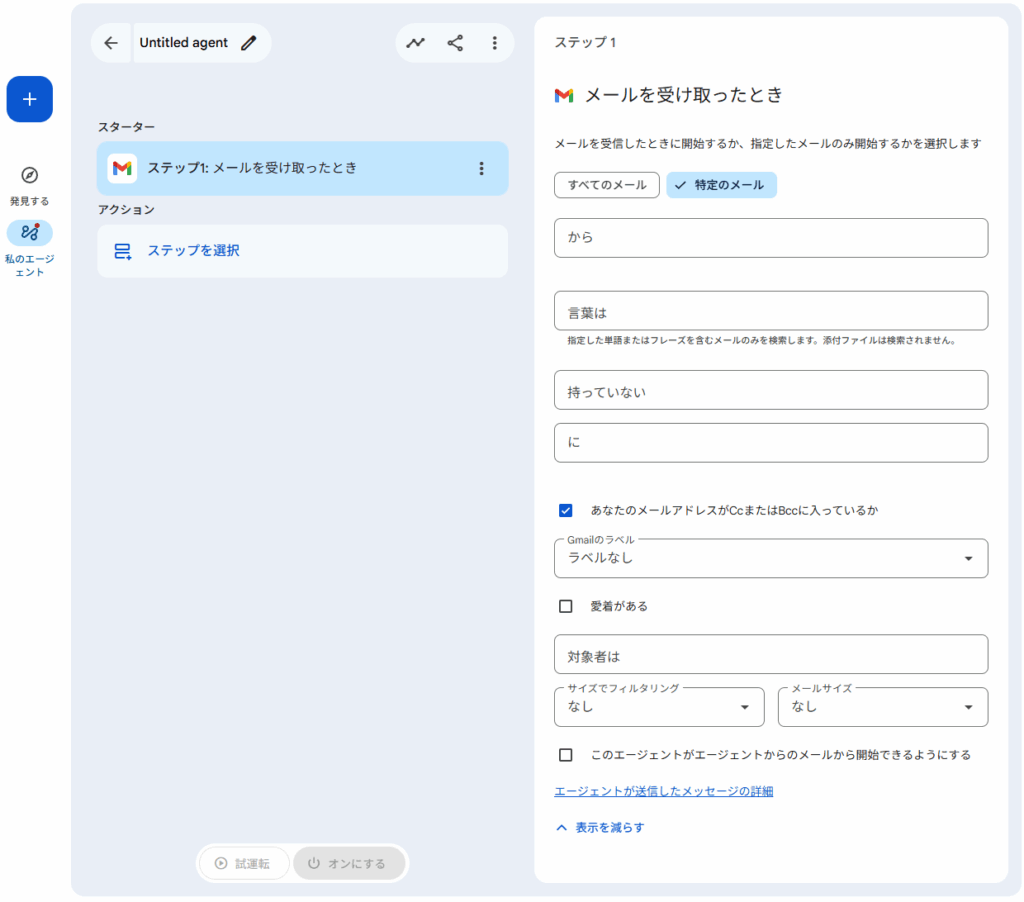The height and width of the screenshot is (902, 1024).
Task: Click the back arrow beside Untitled agent
Action: [x=111, y=43]
